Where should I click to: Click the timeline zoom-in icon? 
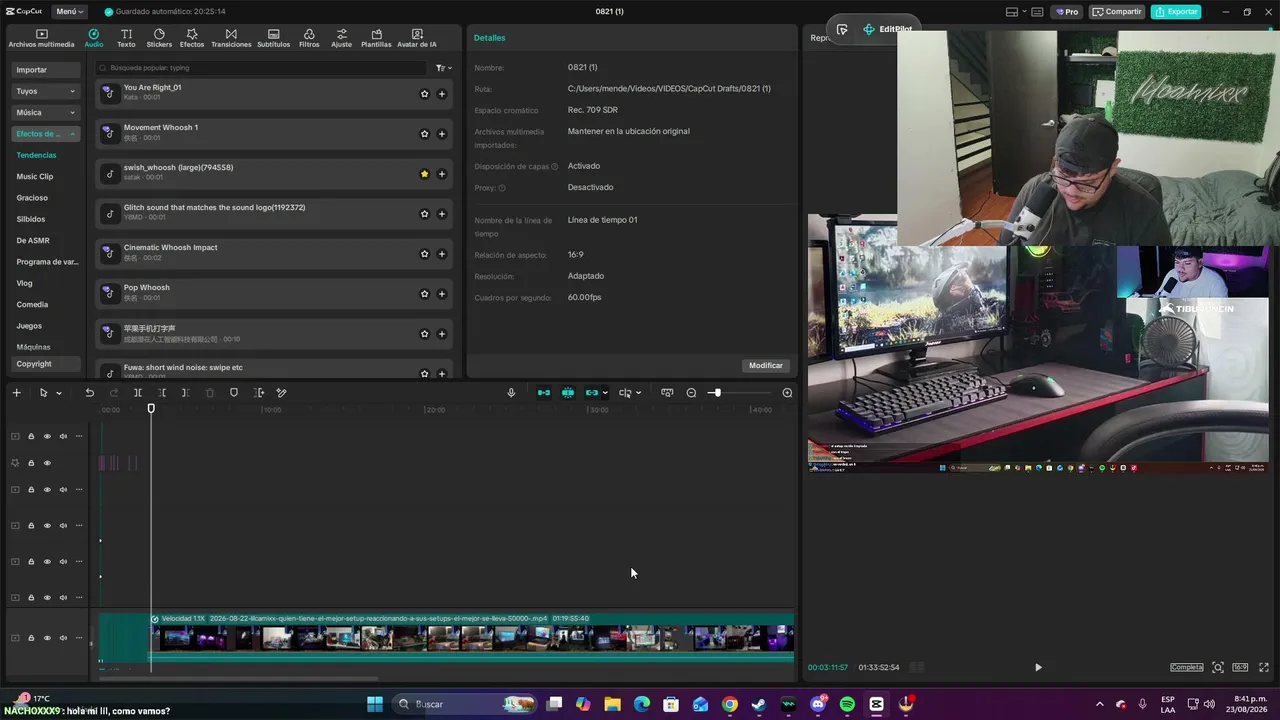click(x=787, y=393)
